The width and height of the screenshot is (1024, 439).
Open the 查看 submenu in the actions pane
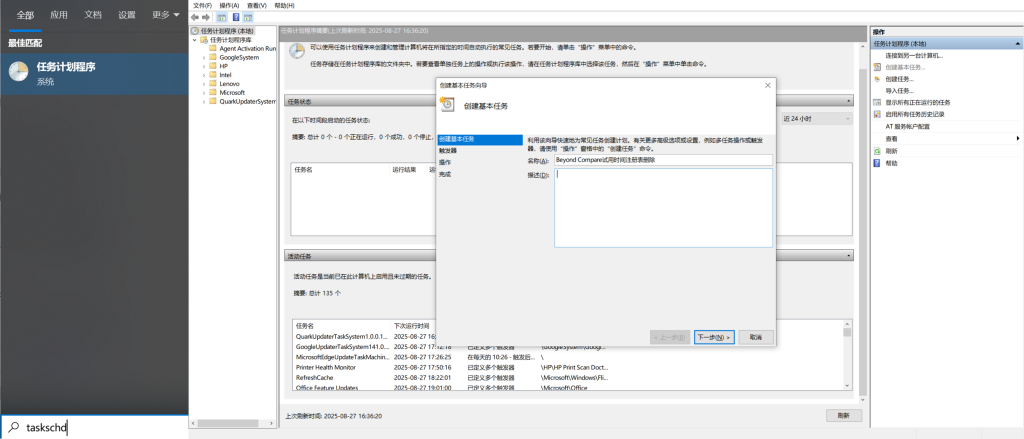click(946, 138)
